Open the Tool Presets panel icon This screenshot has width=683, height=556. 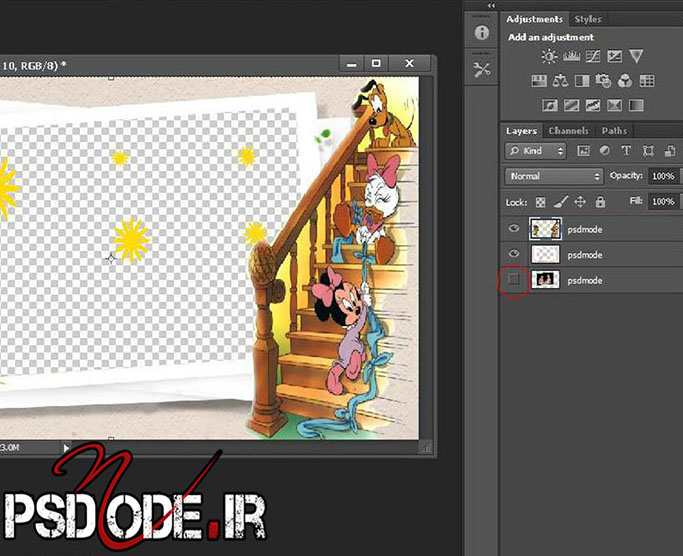(x=481, y=70)
